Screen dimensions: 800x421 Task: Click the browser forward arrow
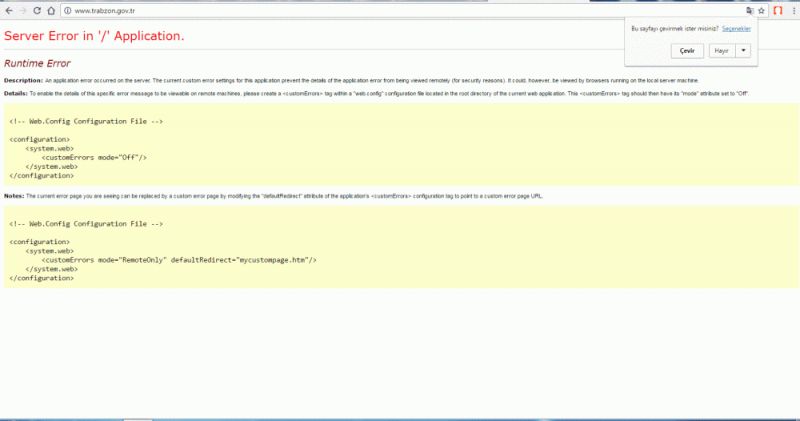point(23,10)
